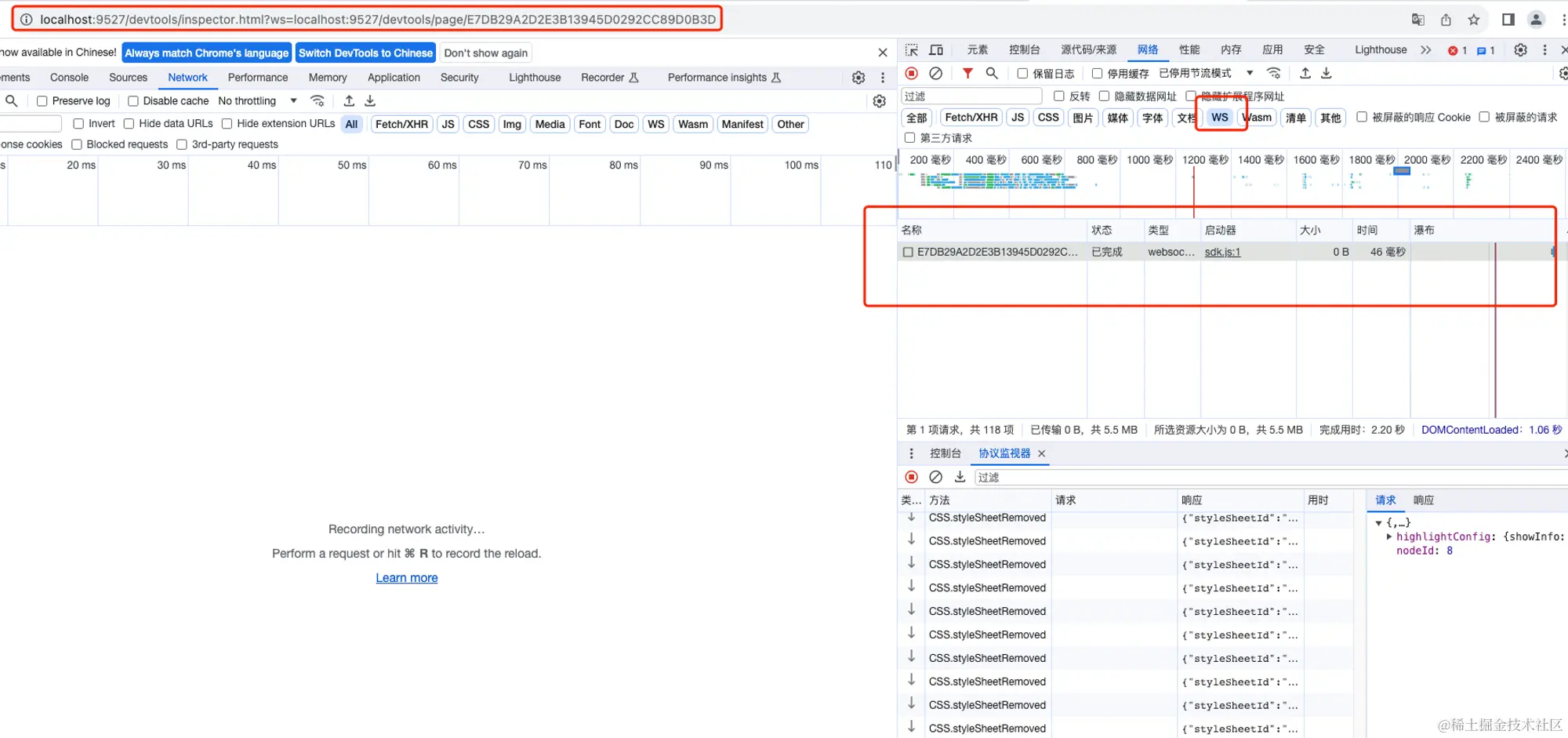The width and height of the screenshot is (1568, 738).
Task: Clear network log in right DevTools panel
Action: tap(936, 73)
